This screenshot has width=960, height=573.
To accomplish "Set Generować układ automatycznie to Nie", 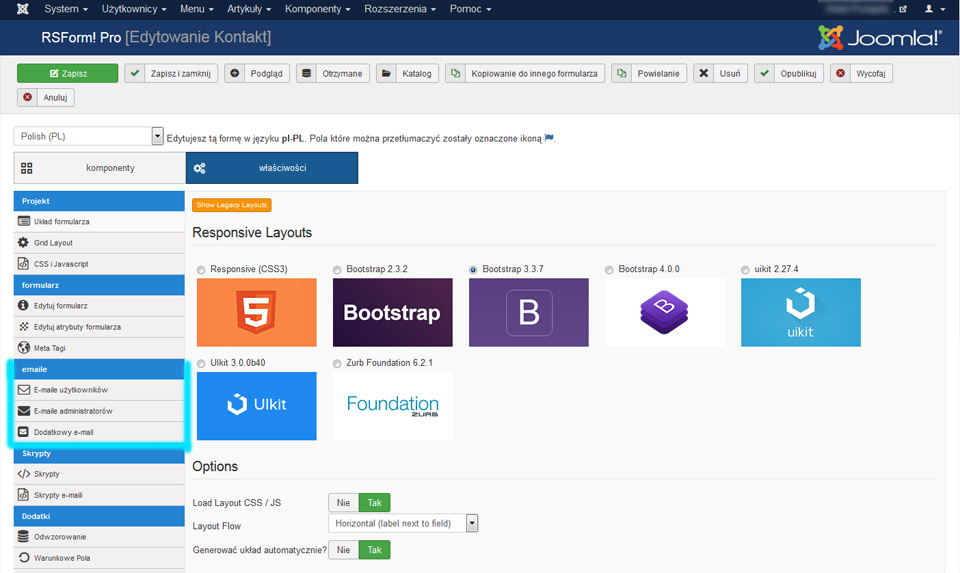I will [x=343, y=550].
